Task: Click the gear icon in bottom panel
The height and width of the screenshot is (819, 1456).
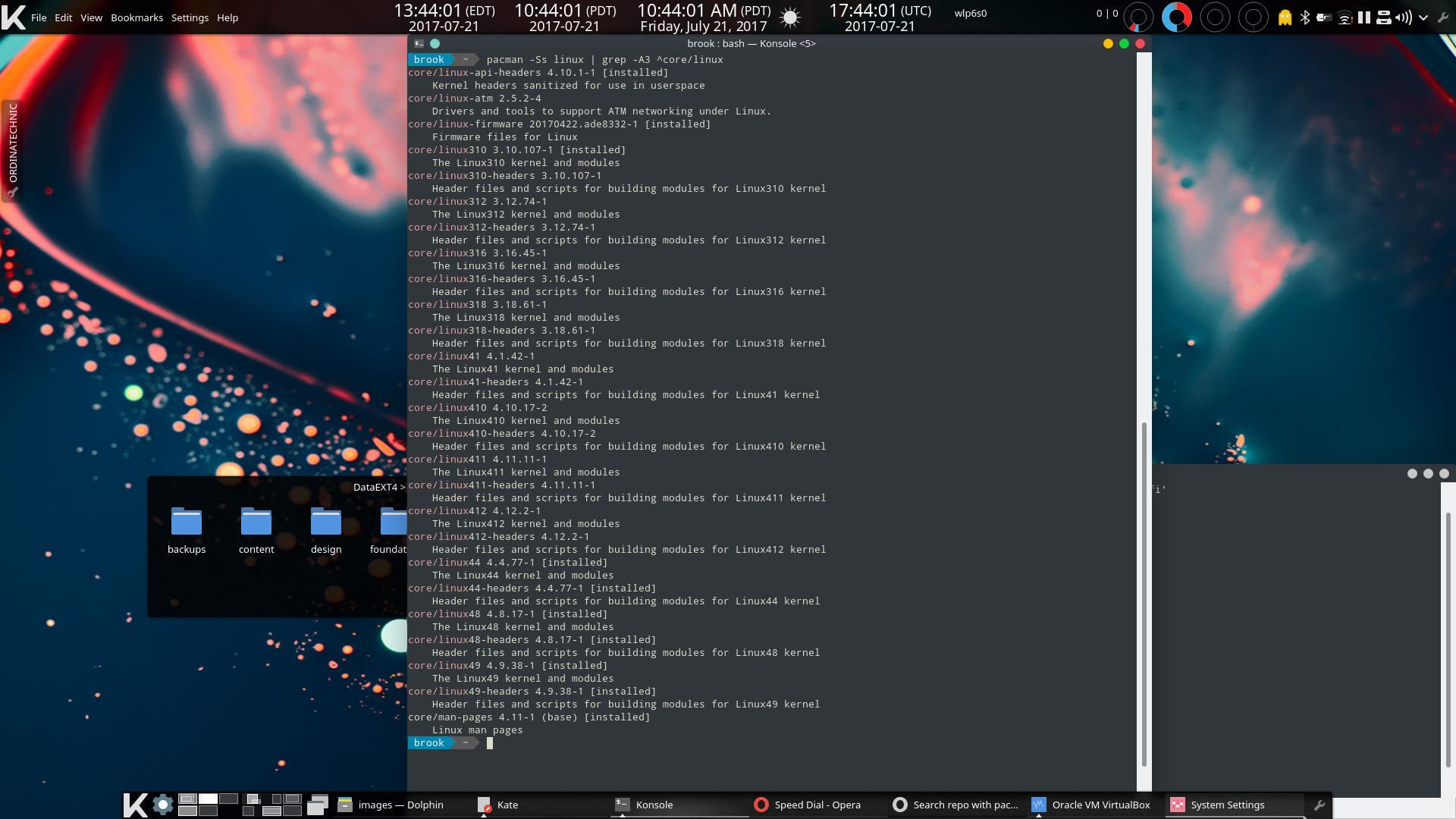Action: (x=162, y=805)
